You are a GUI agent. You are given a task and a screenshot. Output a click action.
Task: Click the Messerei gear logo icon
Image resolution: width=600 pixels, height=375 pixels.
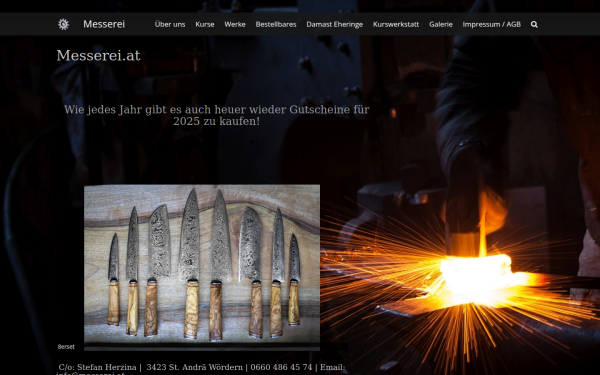pyautogui.click(x=64, y=24)
